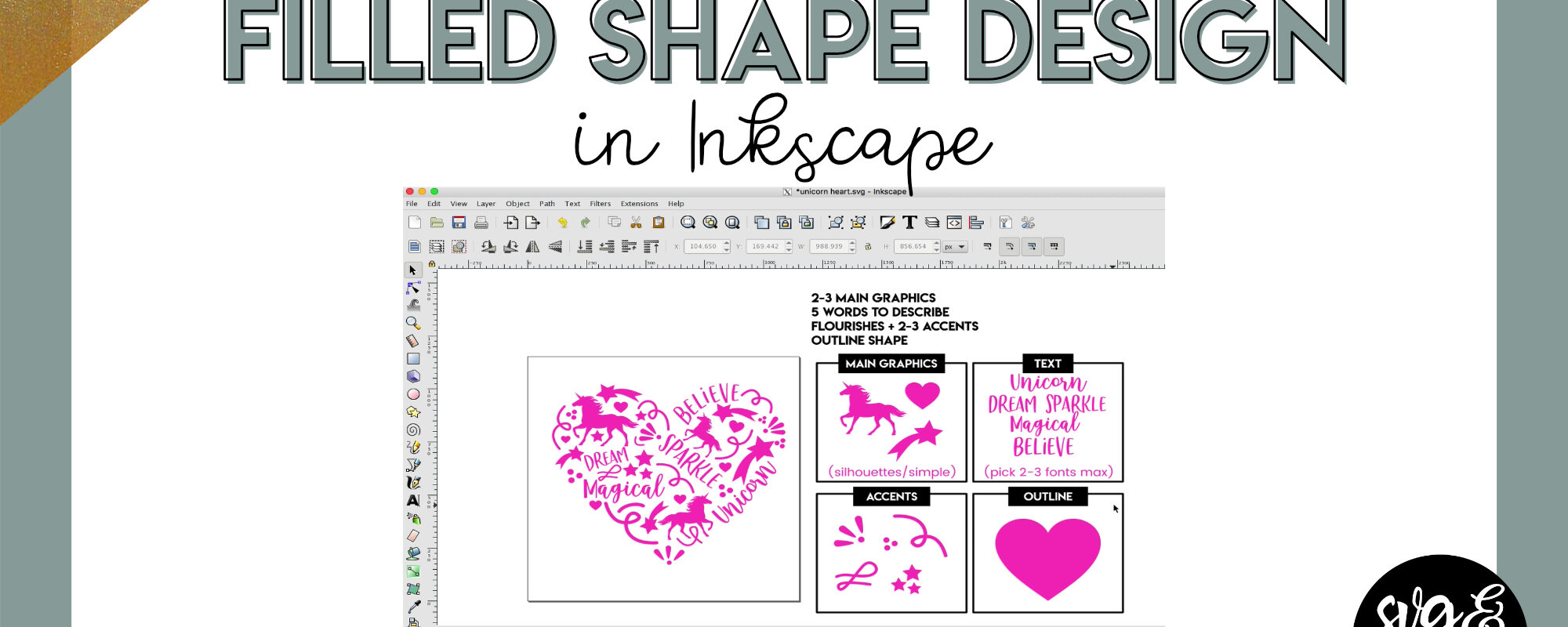This screenshot has height=627, width=1568.
Task: Click the Export icon
Action: [533, 223]
